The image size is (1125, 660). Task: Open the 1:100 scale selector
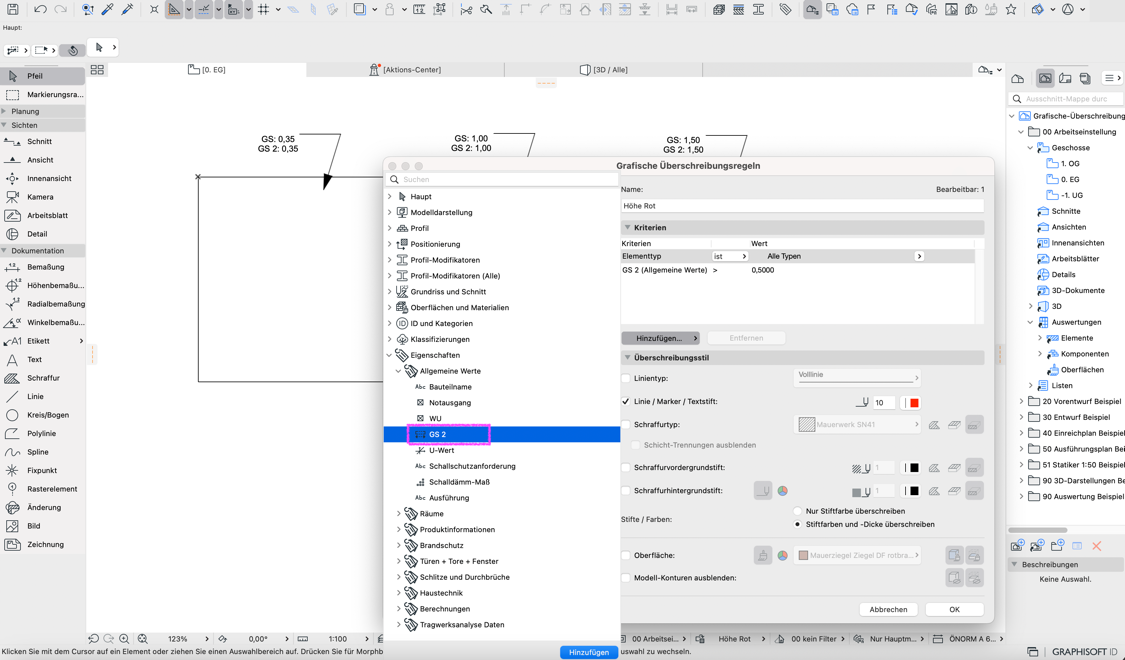[337, 638]
